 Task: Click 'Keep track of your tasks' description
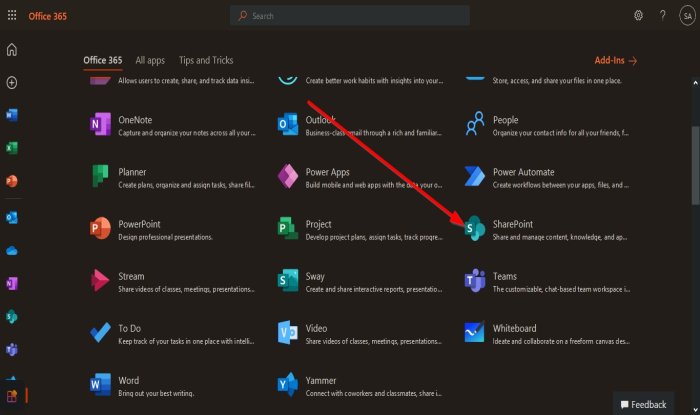point(186,341)
